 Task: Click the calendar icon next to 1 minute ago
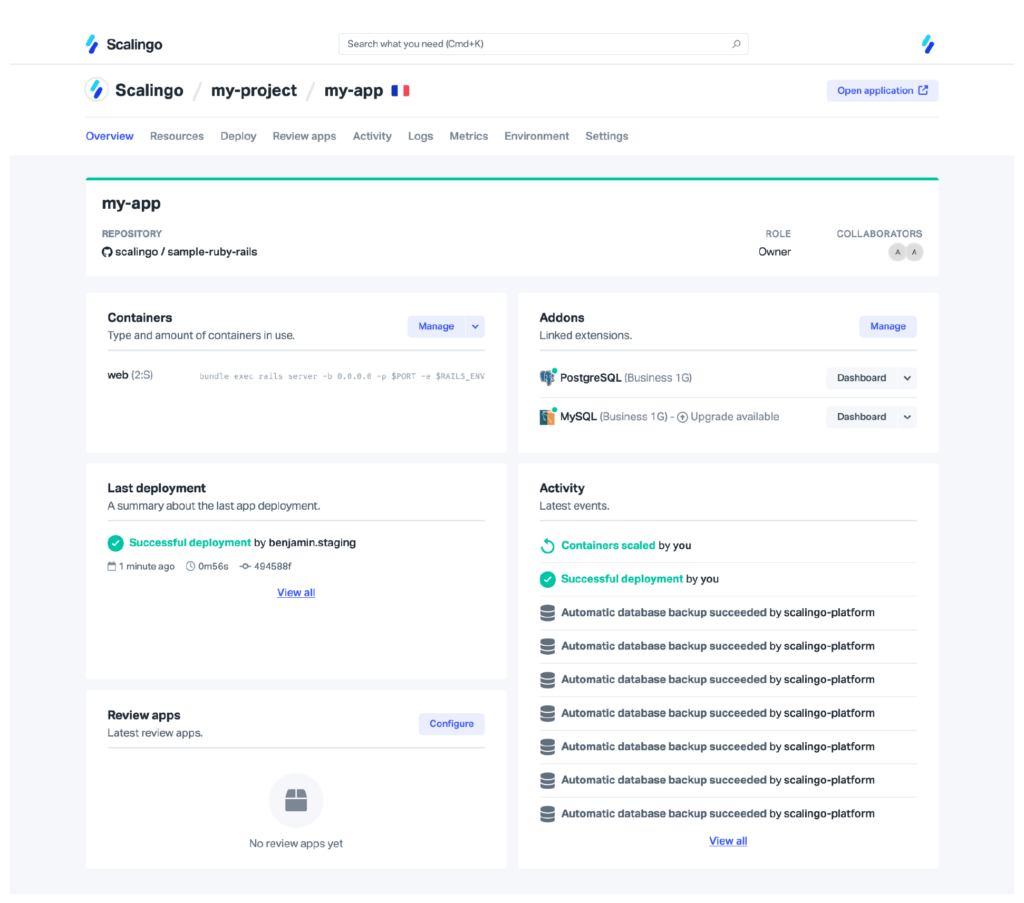tap(112, 566)
